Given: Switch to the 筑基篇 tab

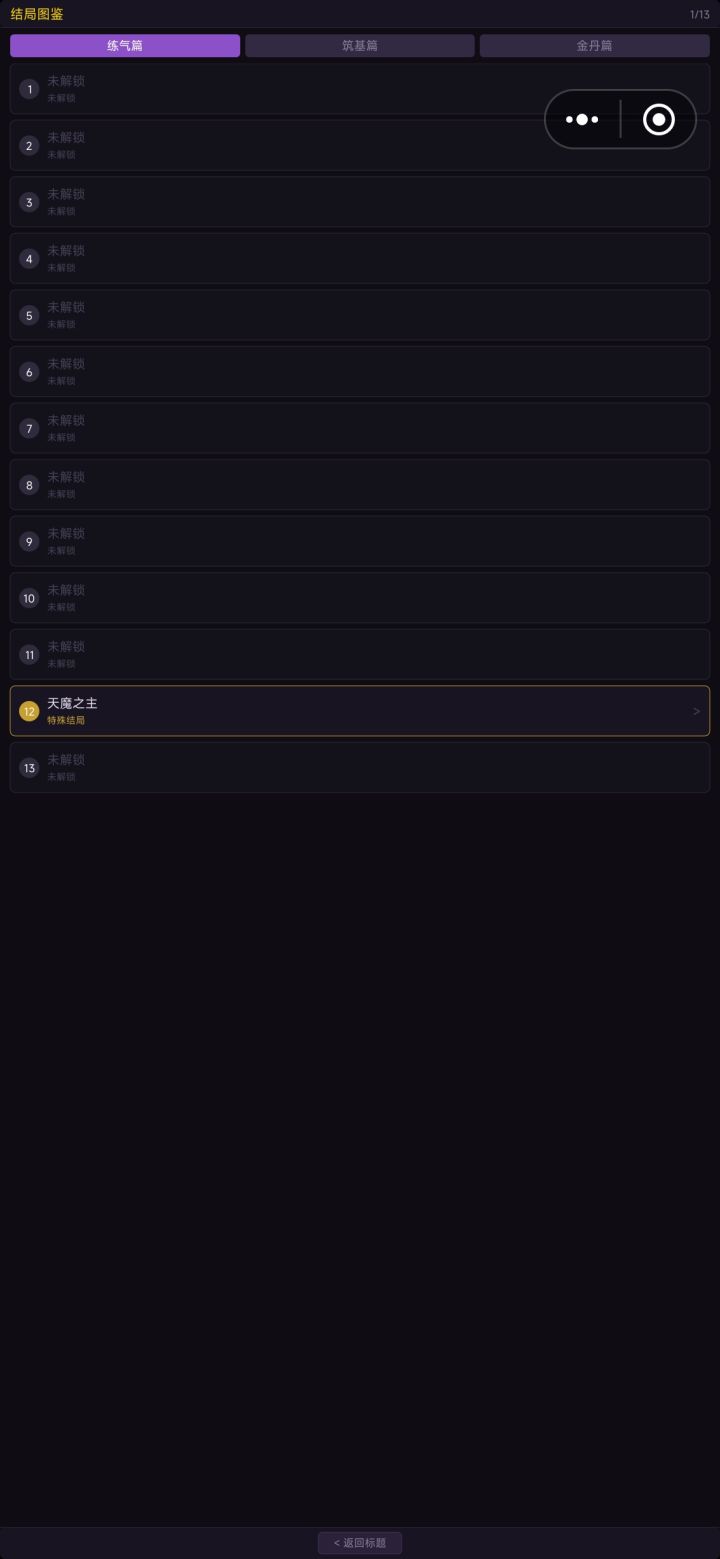Looking at the screenshot, I should [360, 46].
